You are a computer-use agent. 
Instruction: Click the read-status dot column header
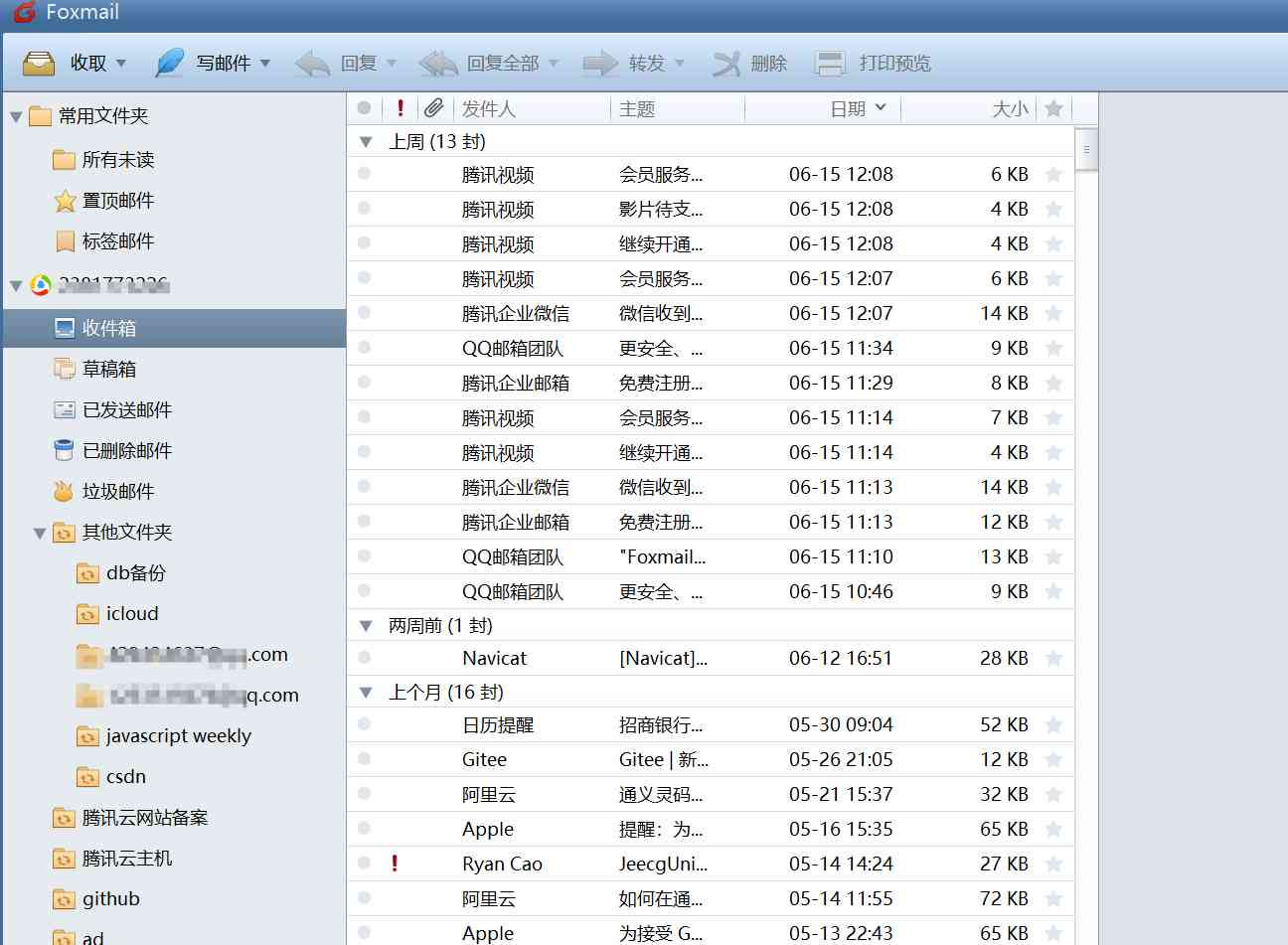[x=364, y=108]
